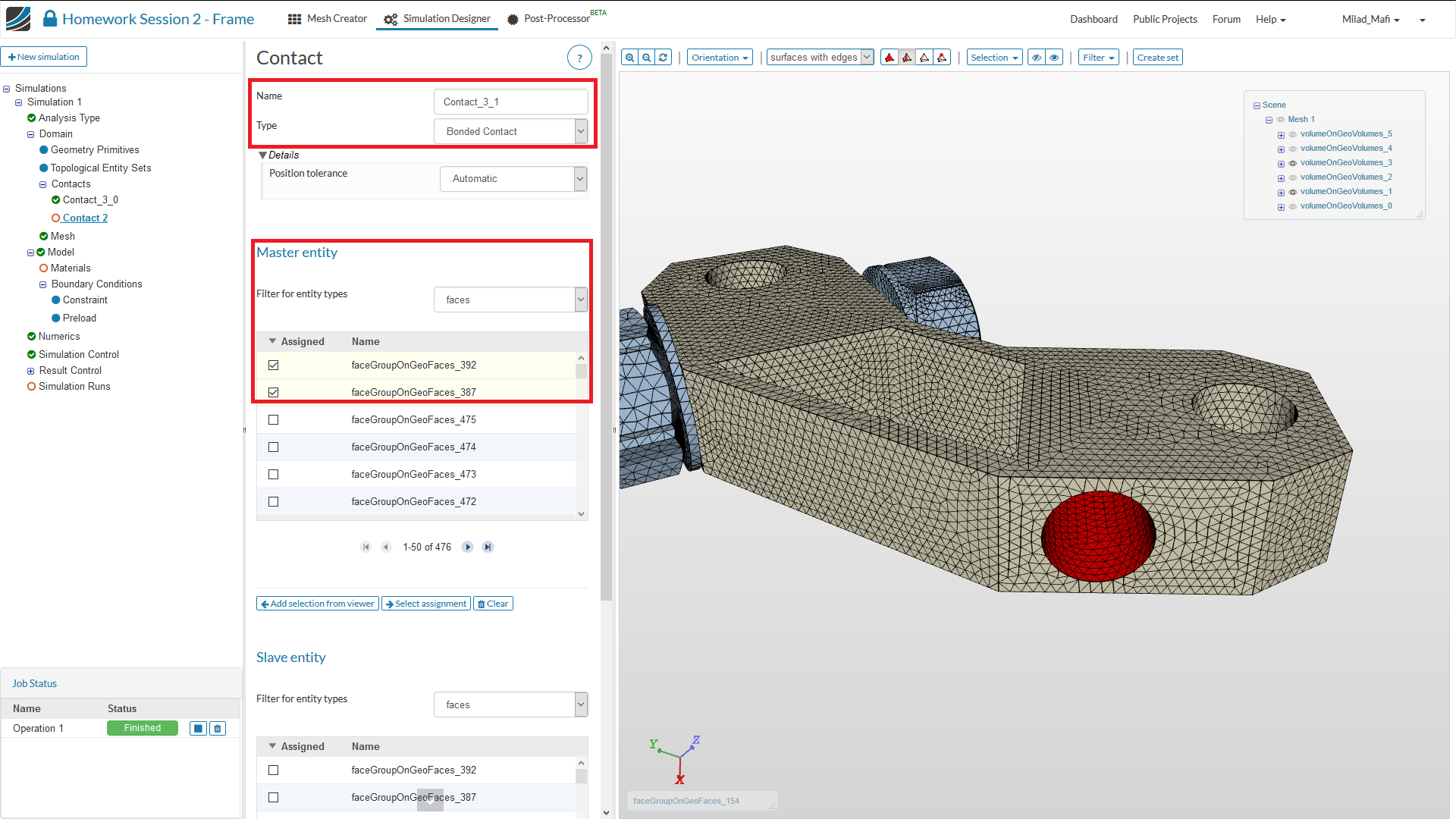Uncheck faceGroupOnGeoFaces_392 in Master entity
Screen dimensions: 1456x819
274,366
